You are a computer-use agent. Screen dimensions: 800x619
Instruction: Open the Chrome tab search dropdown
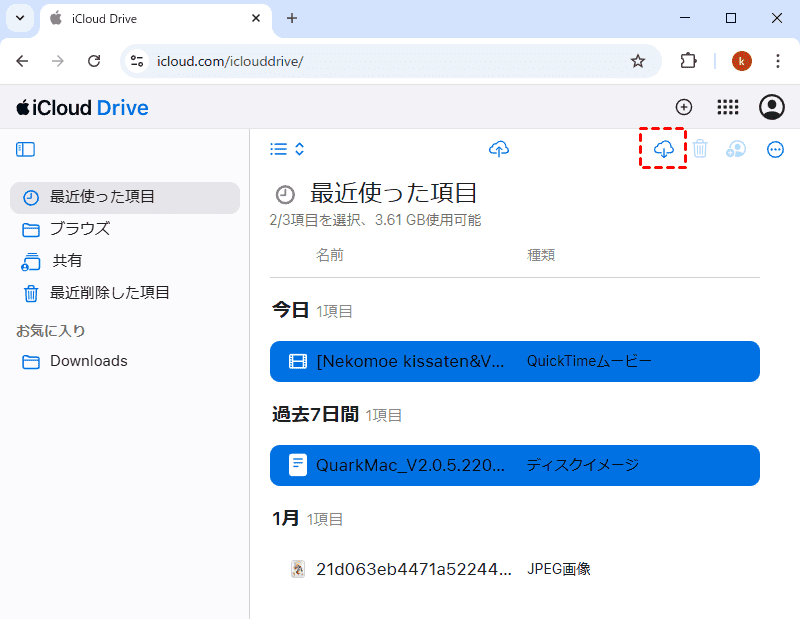point(20,18)
